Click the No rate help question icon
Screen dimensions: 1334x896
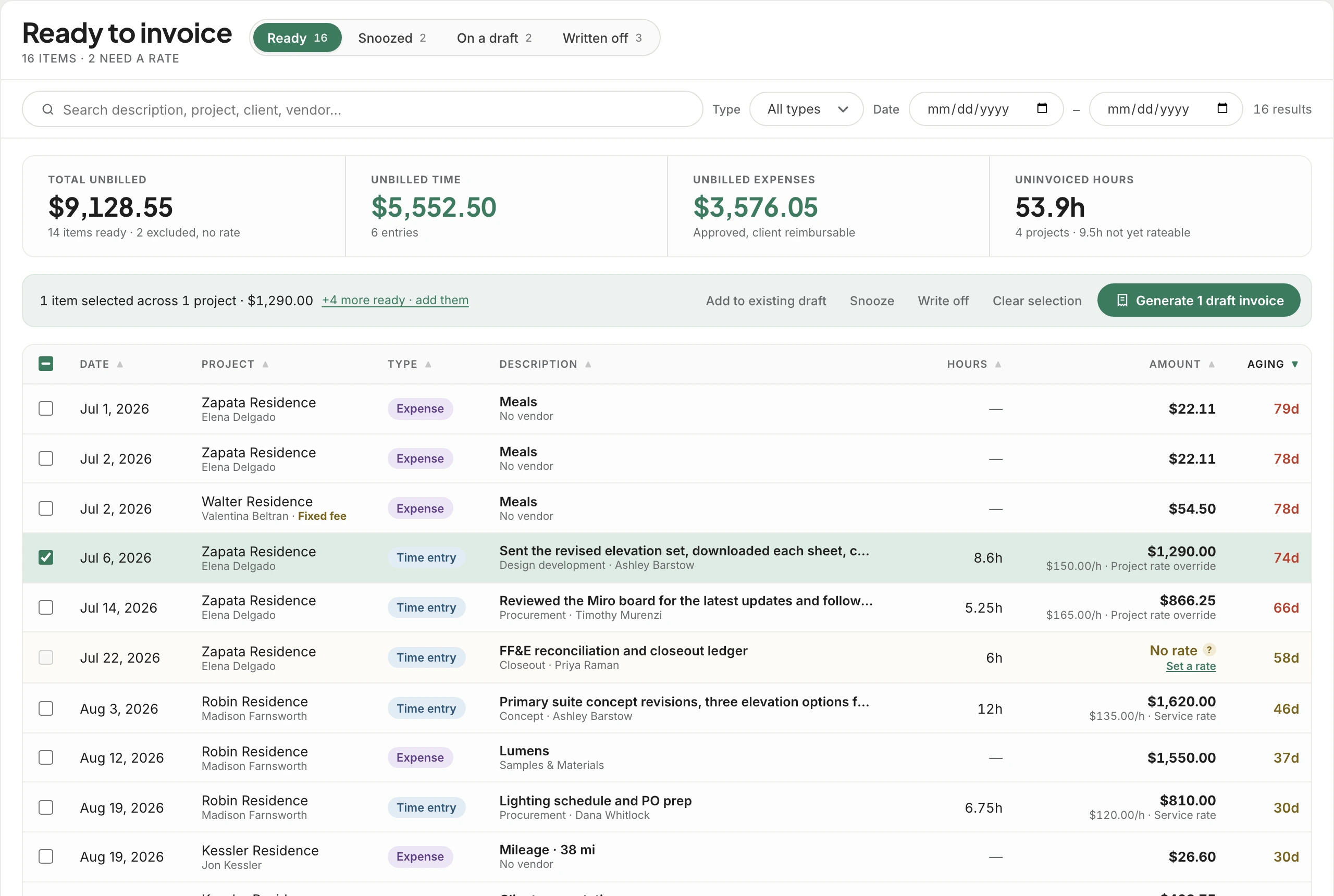pyautogui.click(x=1209, y=650)
